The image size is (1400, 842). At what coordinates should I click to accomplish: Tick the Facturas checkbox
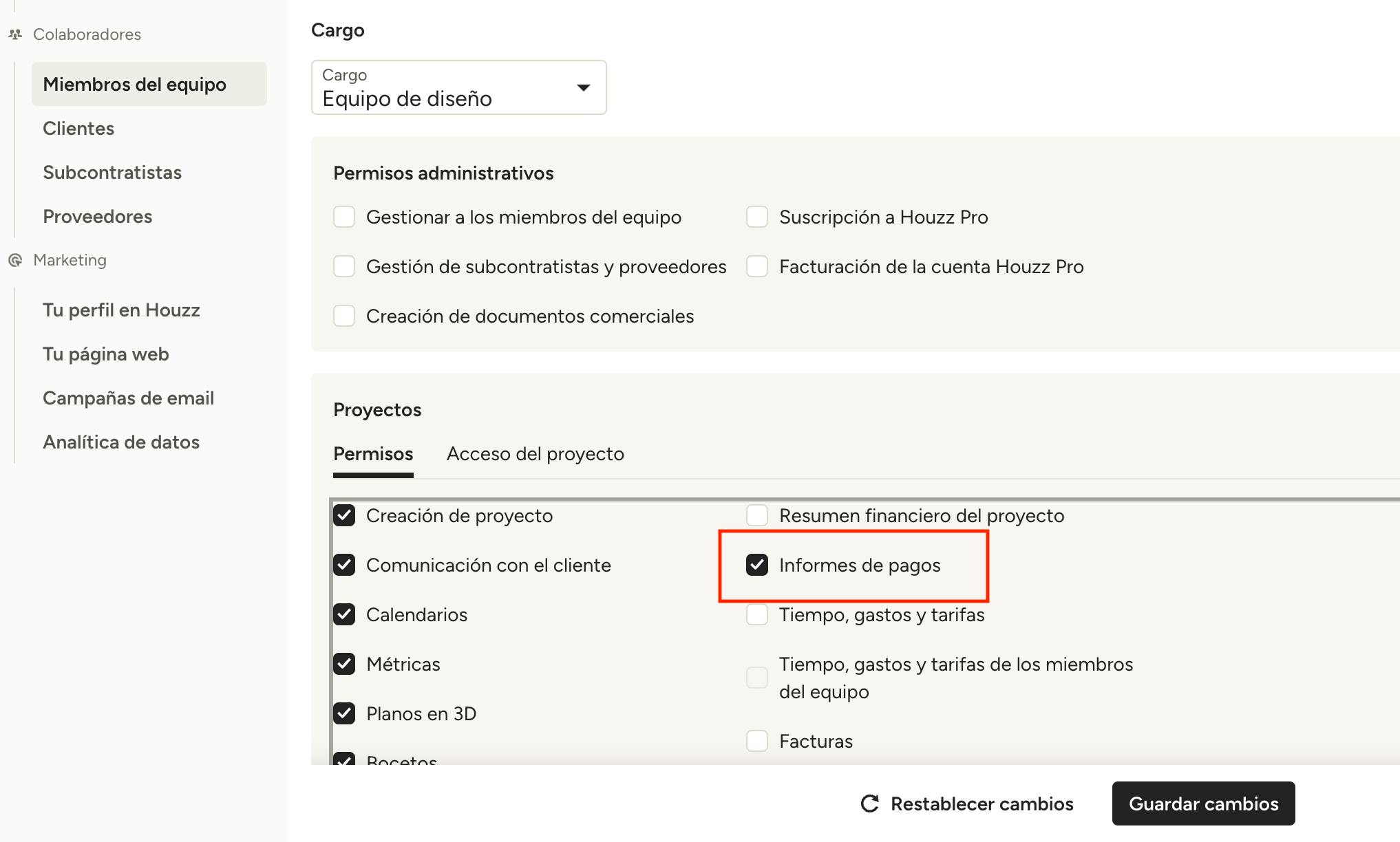[757, 742]
